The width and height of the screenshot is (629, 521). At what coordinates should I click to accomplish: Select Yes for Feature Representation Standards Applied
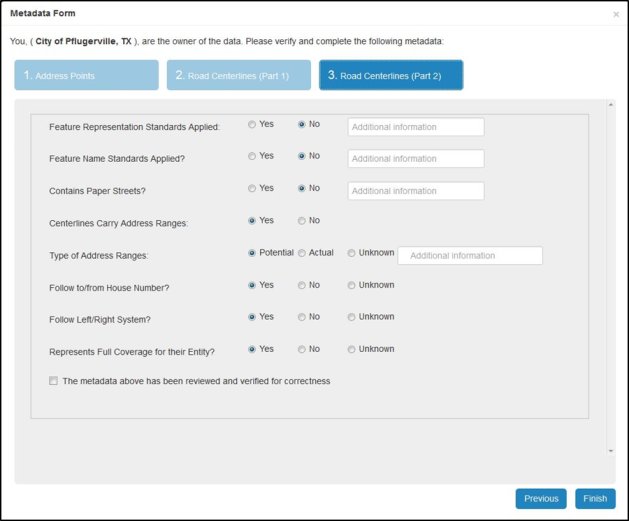[x=252, y=125]
